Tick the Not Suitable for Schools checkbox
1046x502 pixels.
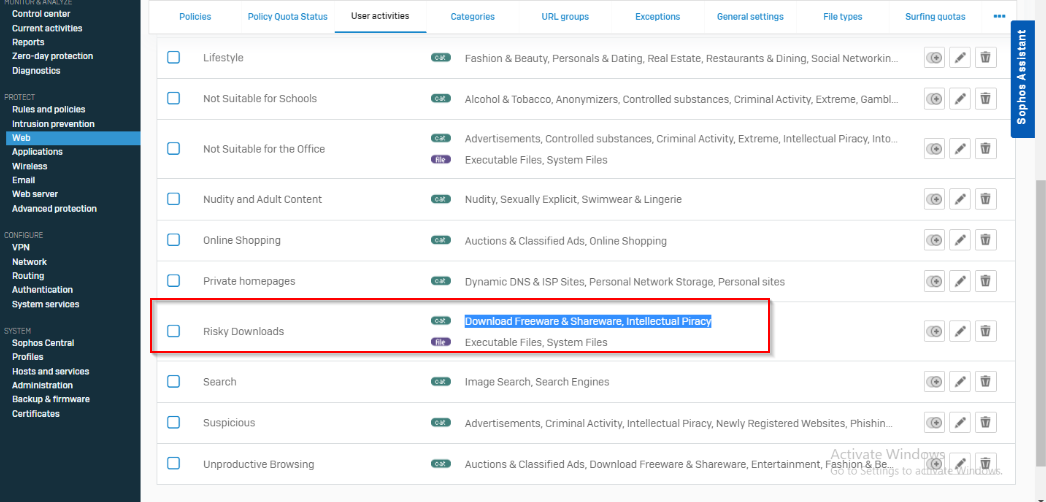[173, 98]
